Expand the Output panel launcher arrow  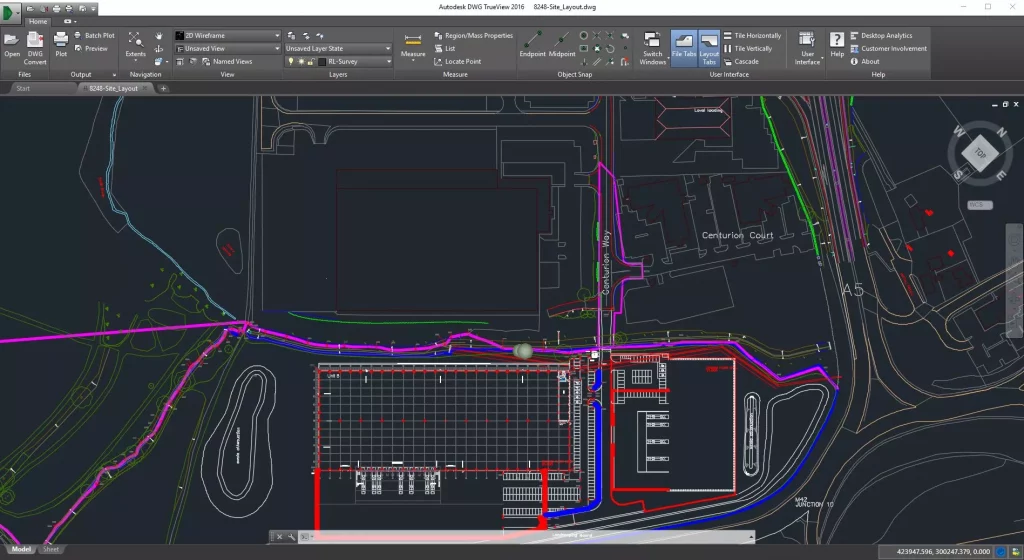114,75
